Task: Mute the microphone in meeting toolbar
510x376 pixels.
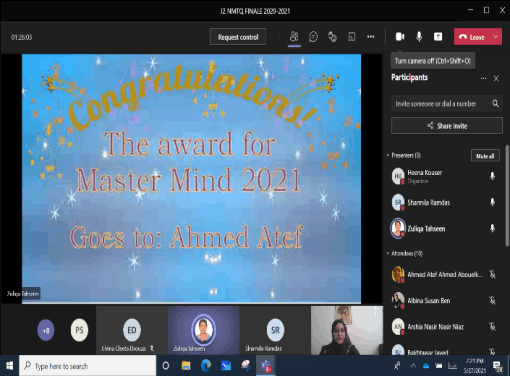Action: pos(419,37)
